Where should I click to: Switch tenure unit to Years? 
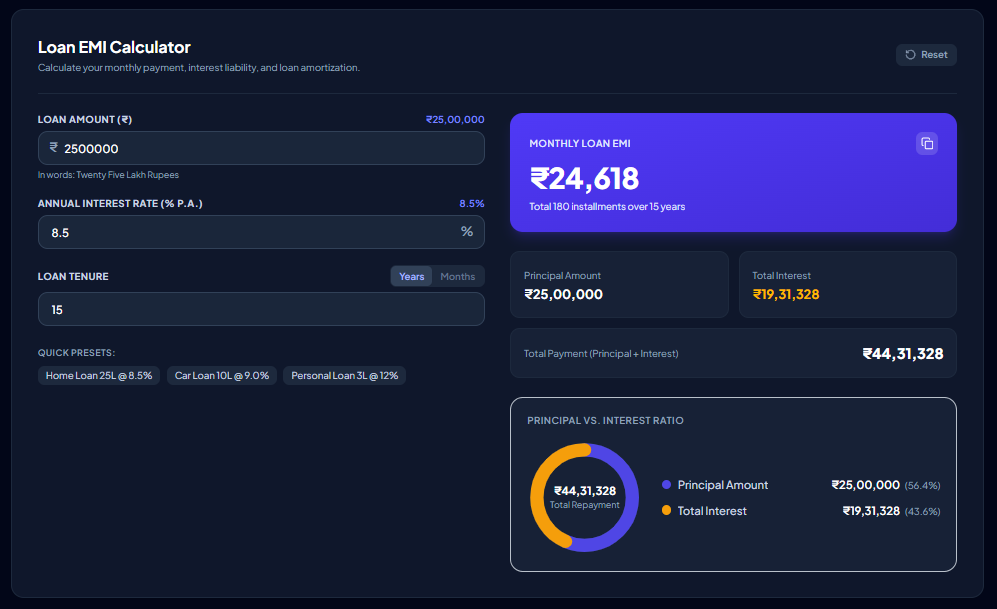click(411, 277)
